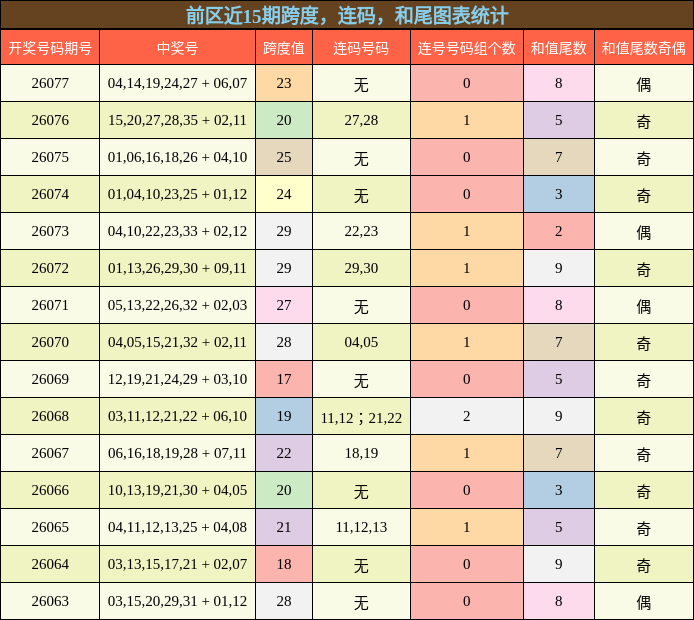Select issue number 26076
The image size is (694, 620).
click(50, 120)
